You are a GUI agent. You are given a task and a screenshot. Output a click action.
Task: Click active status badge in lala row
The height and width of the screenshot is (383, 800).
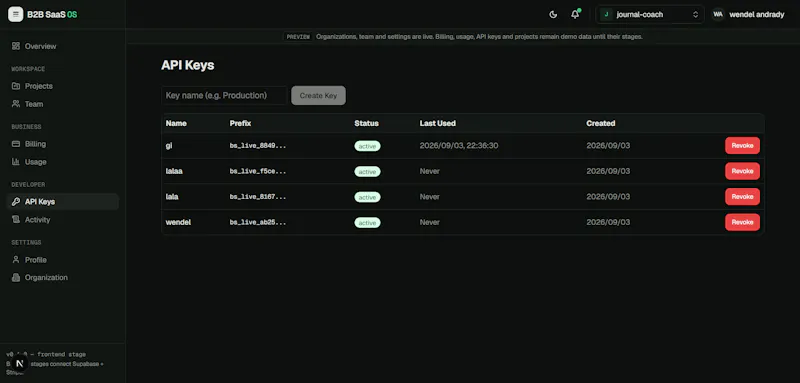coord(367,197)
